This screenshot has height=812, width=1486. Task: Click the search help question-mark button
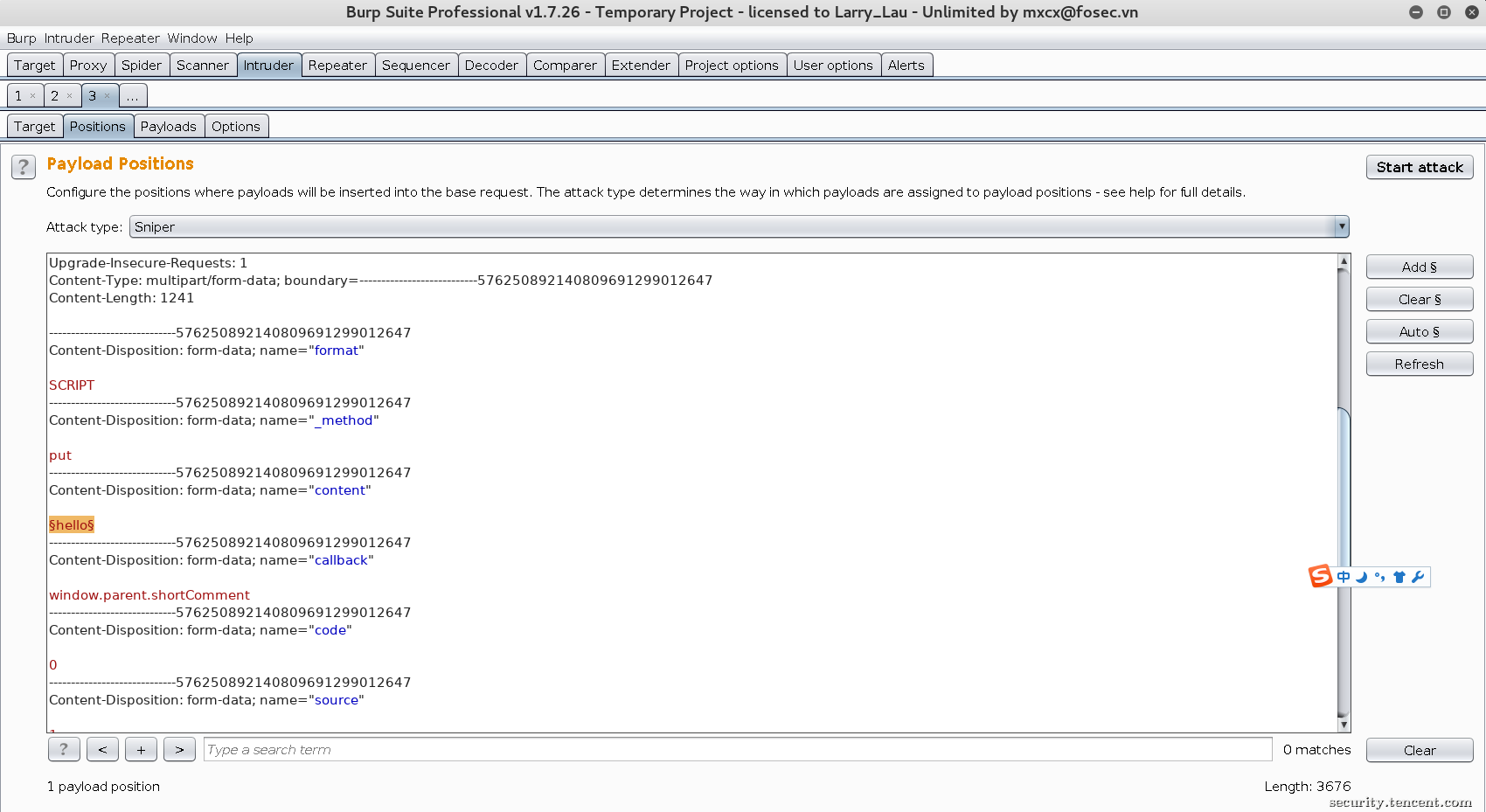coord(64,750)
